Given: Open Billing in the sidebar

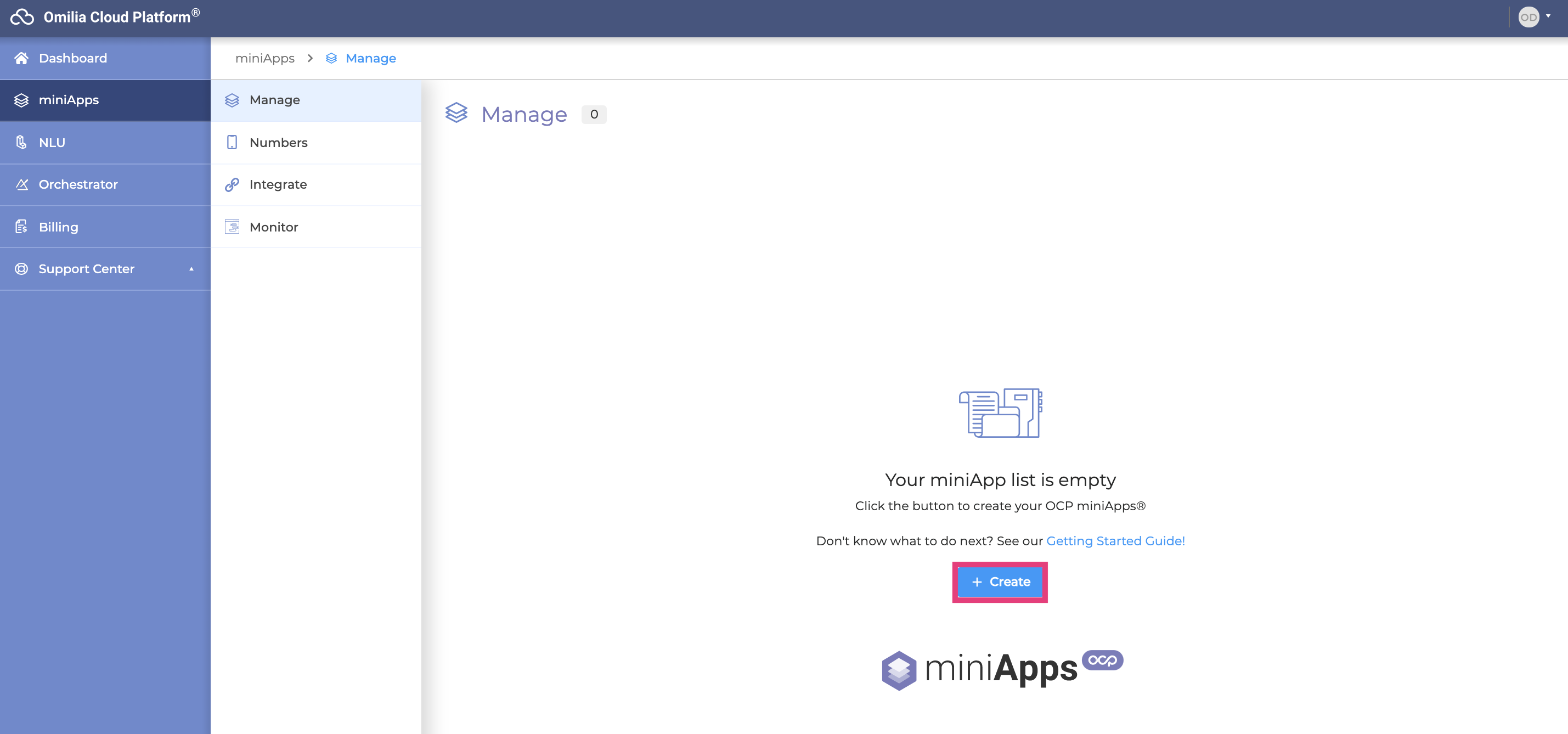Looking at the screenshot, I should pyautogui.click(x=105, y=227).
